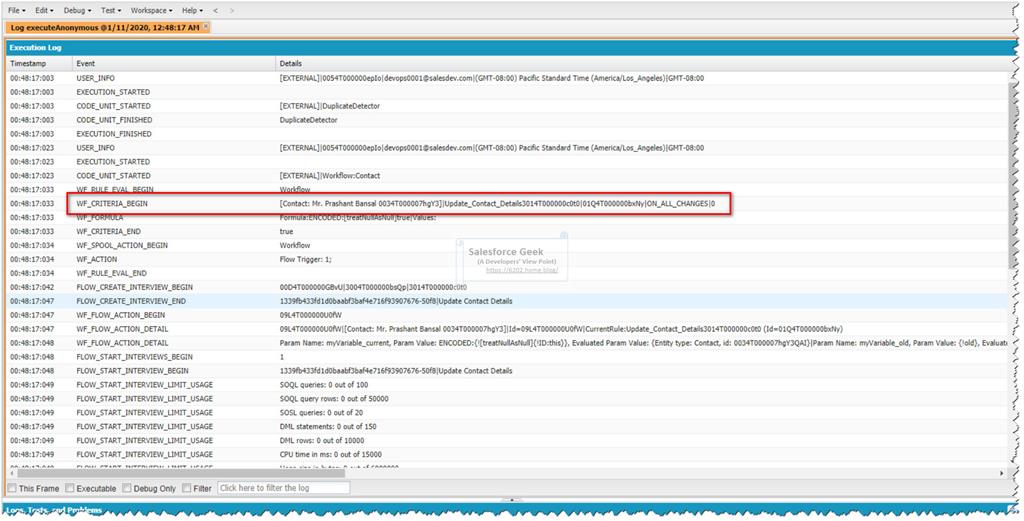The image size is (1024, 521).
Task: Open the Help menu
Action: tap(192, 10)
